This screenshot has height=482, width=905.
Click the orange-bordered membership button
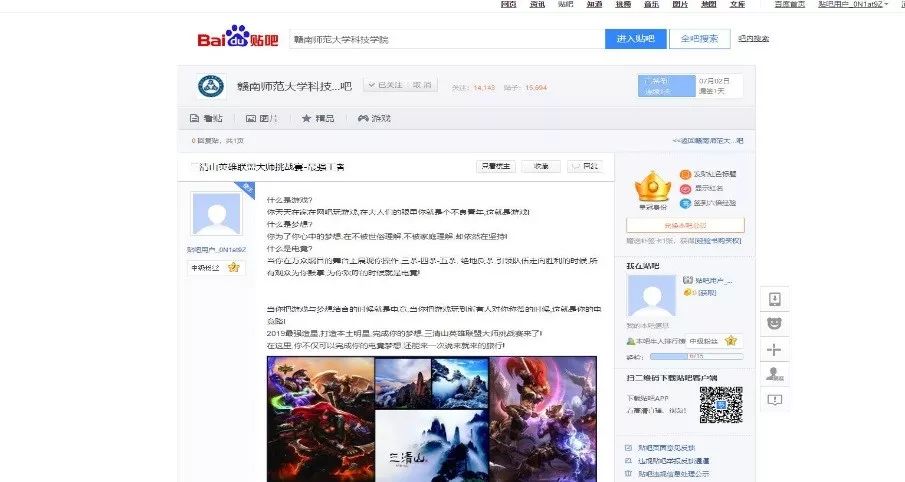(x=685, y=225)
